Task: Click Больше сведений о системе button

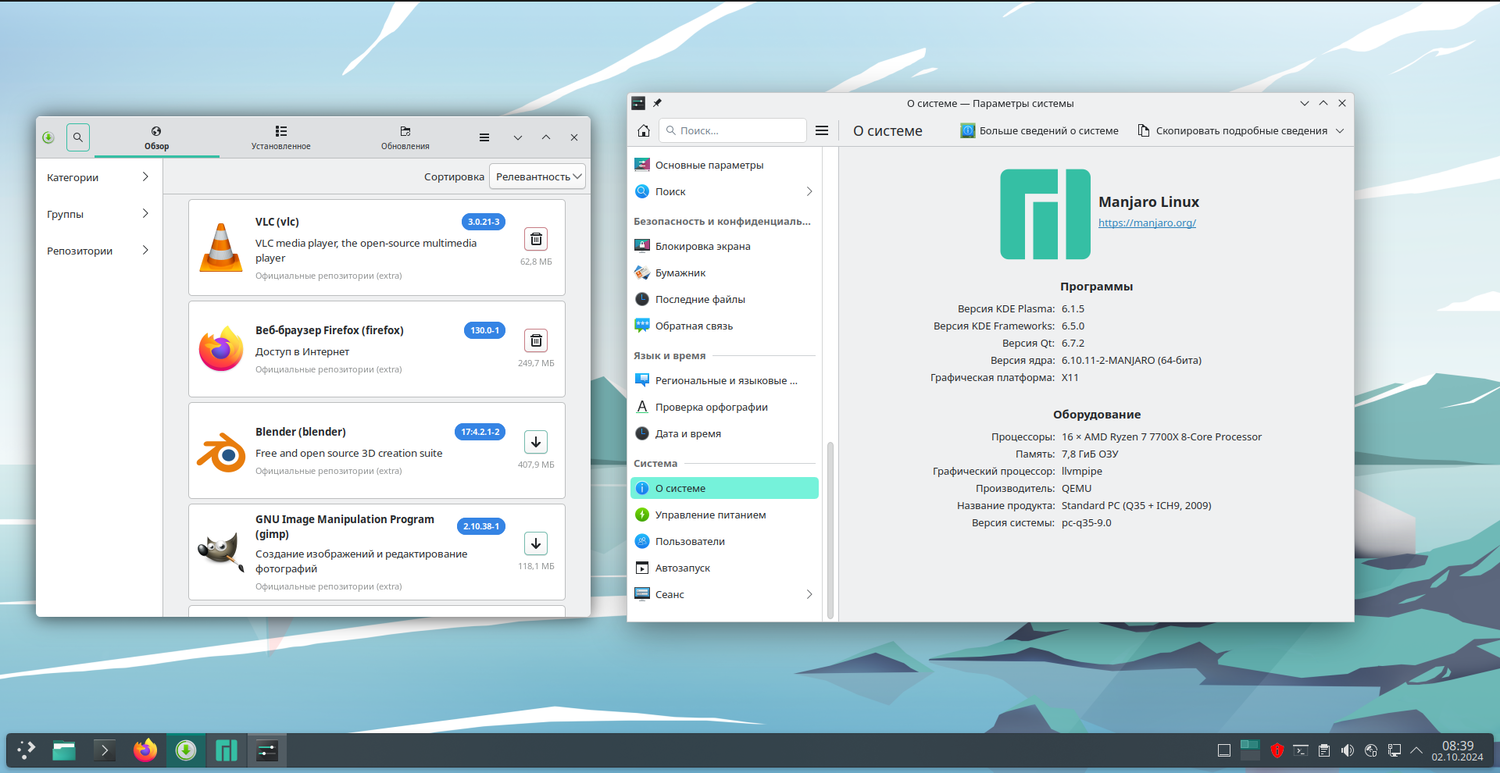Action: coord(1039,131)
